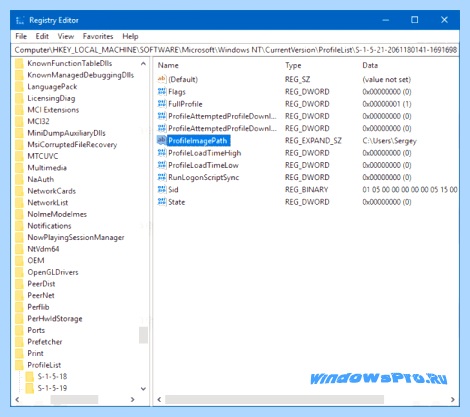Click the tree pane vertical scrollbar thumb
Viewport: 470px width, 417px height.
coord(143,335)
